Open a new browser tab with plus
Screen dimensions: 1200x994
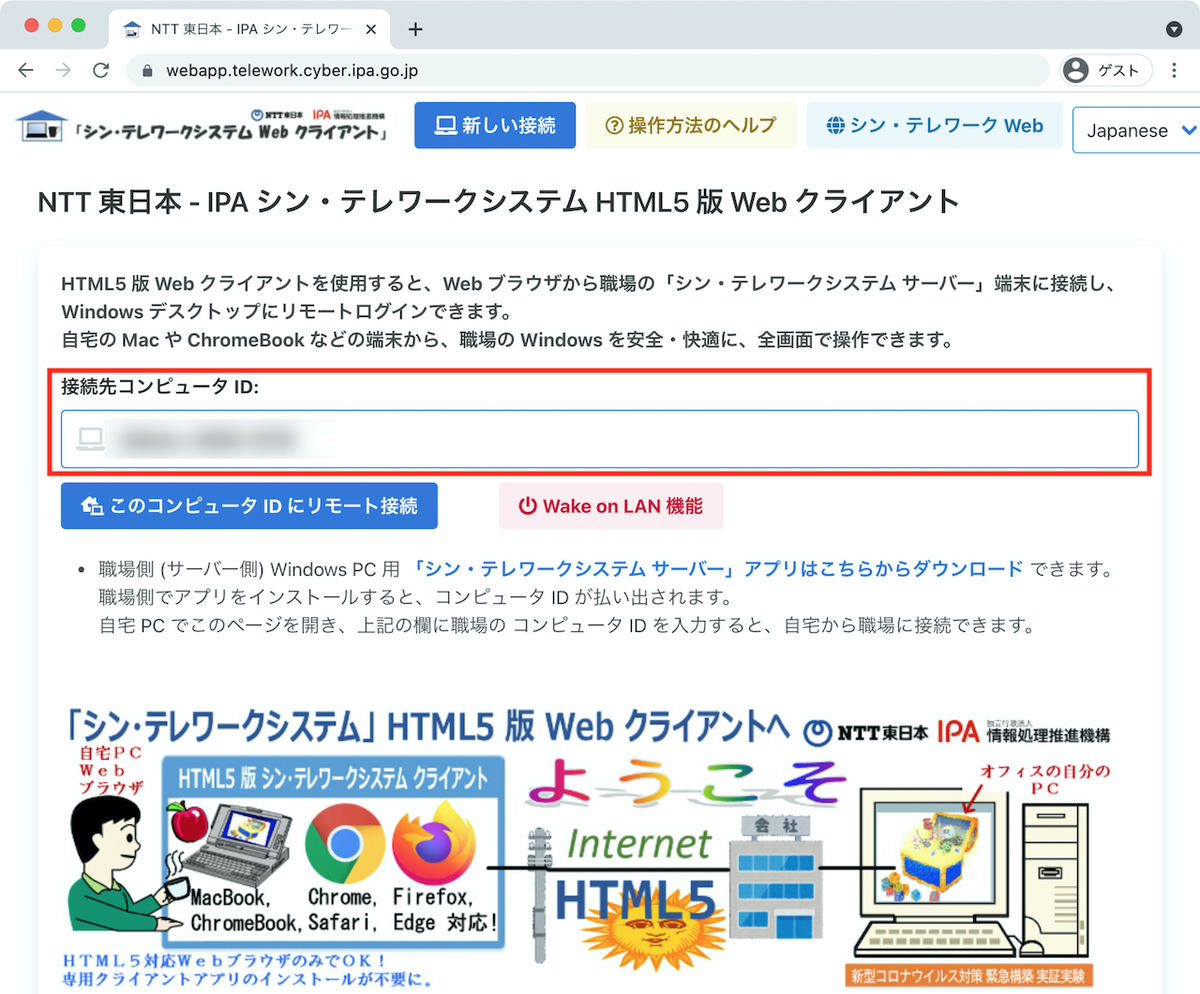[x=416, y=29]
